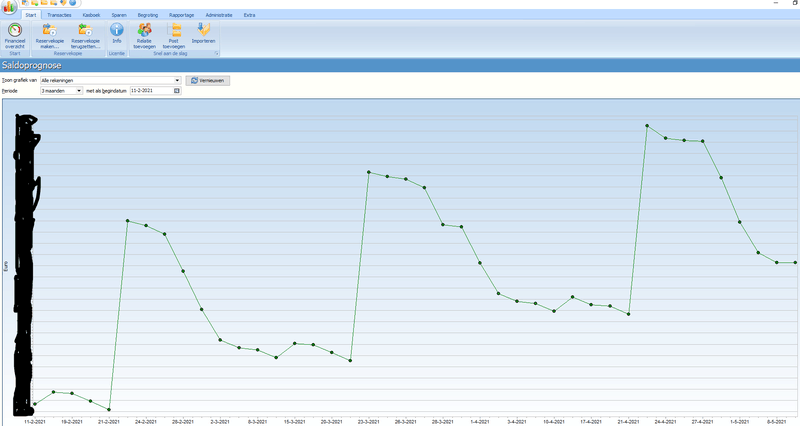
Task: Click the first data point at 11-2-2021
Action: (x=35, y=404)
